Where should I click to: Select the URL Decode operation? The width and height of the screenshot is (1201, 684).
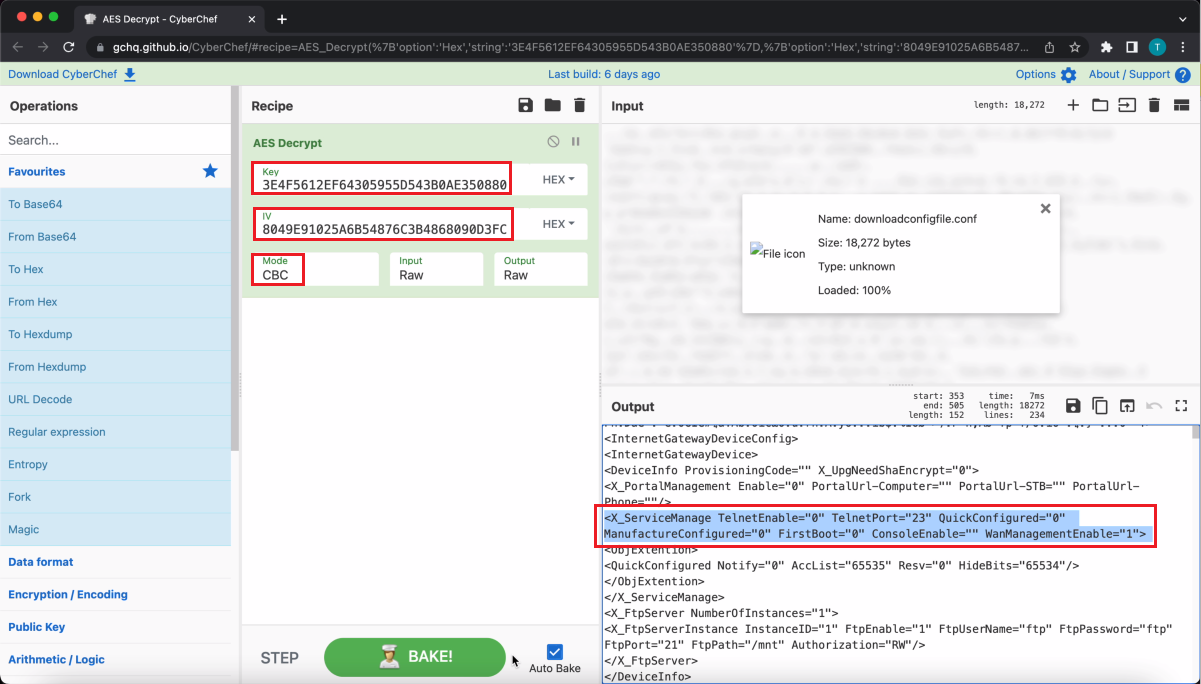[x=115, y=399]
